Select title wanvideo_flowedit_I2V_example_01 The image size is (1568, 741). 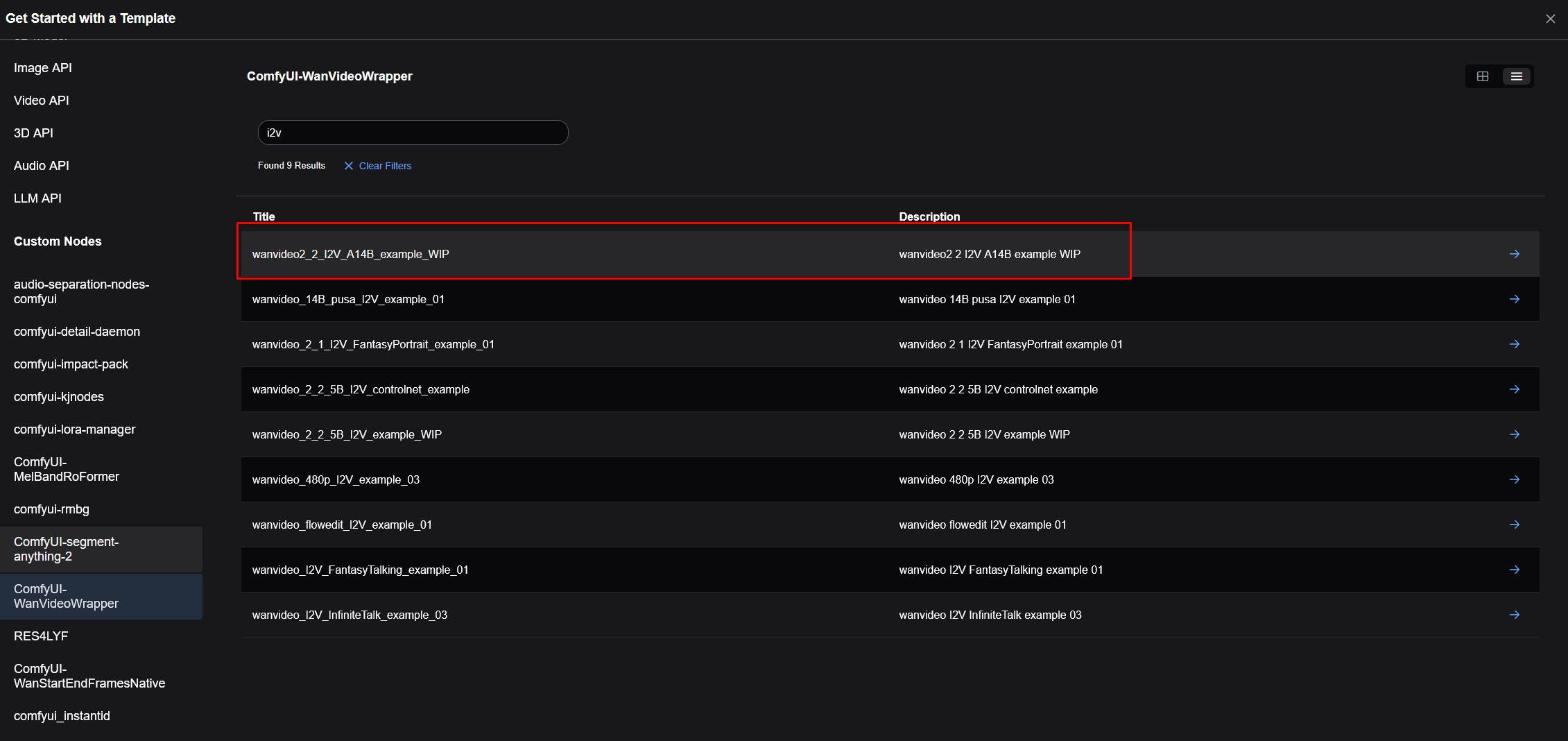pos(342,525)
